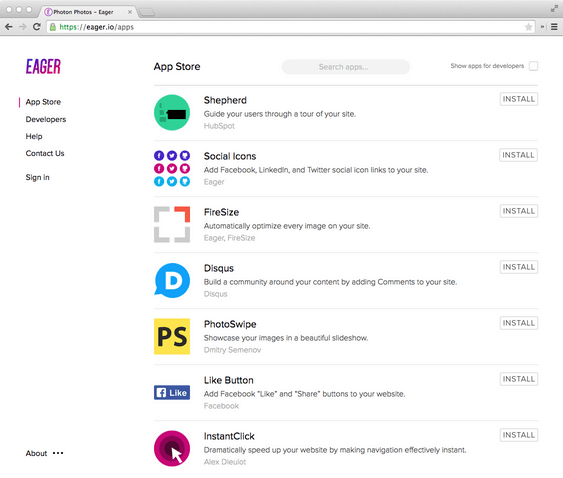This screenshot has height=478, width=563.
Task: Click 'Guide your users through a tour' description
Action: (x=280, y=114)
